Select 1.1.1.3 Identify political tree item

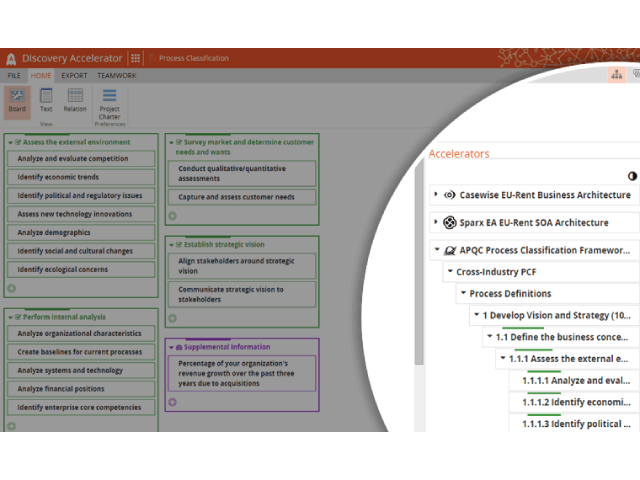pyautogui.click(x=574, y=424)
